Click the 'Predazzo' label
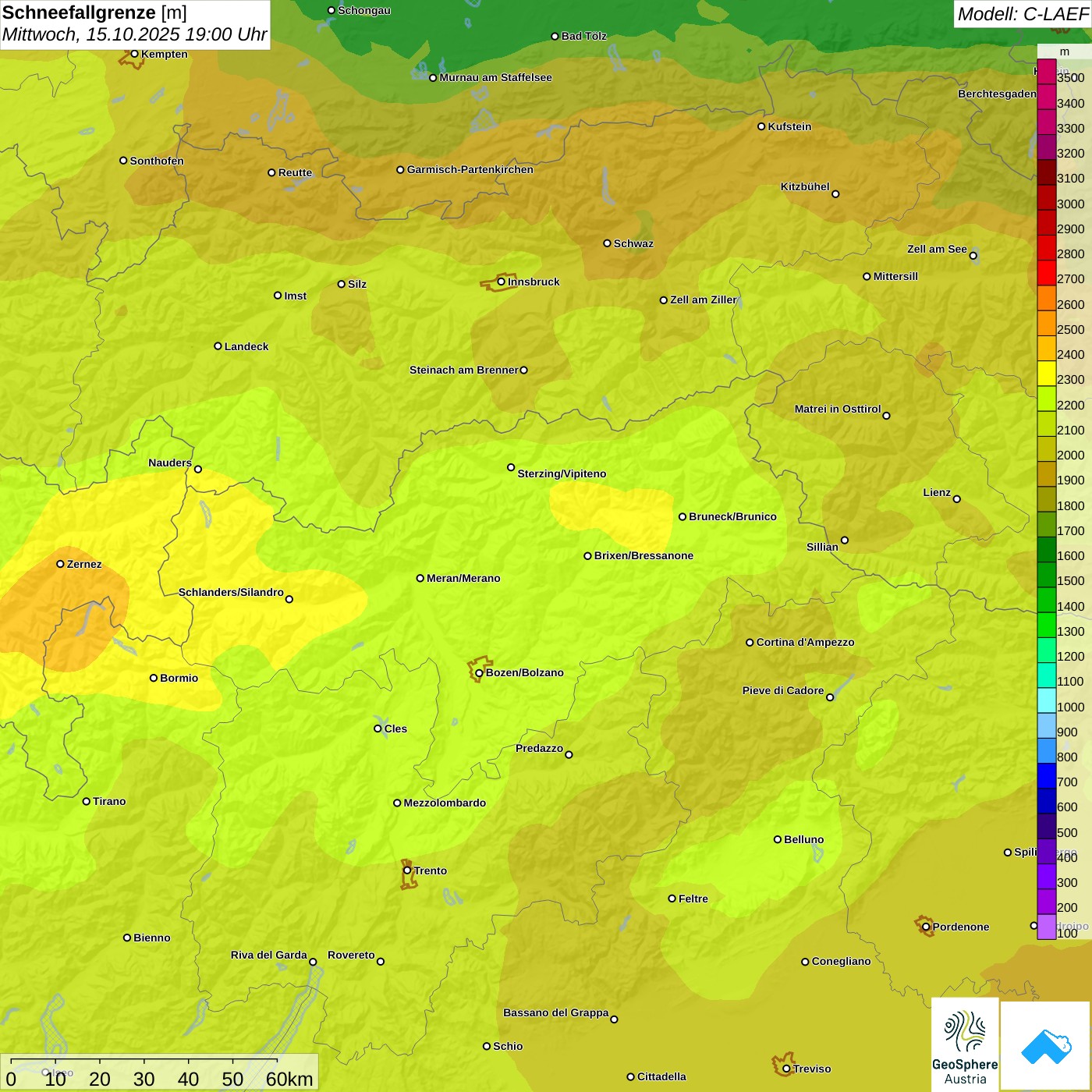This screenshot has width=1092, height=1092. click(x=539, y=748)
